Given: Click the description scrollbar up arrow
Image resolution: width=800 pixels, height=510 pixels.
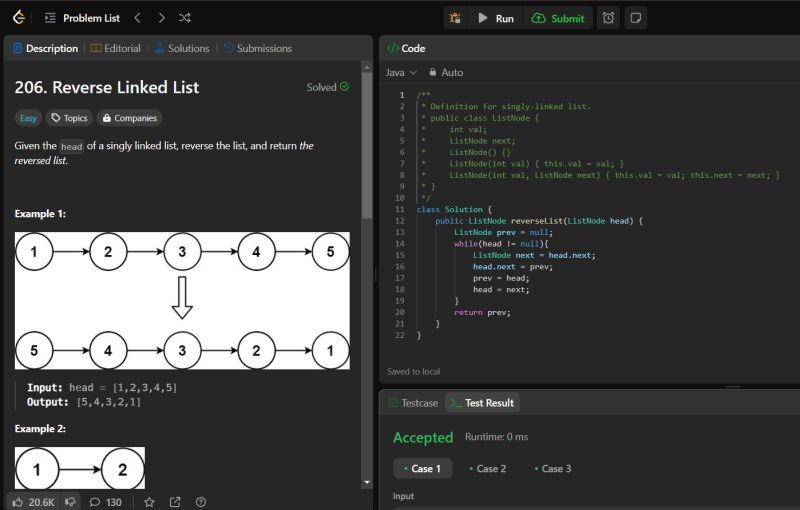Looking at the screenshot, I should click(367, 67).
